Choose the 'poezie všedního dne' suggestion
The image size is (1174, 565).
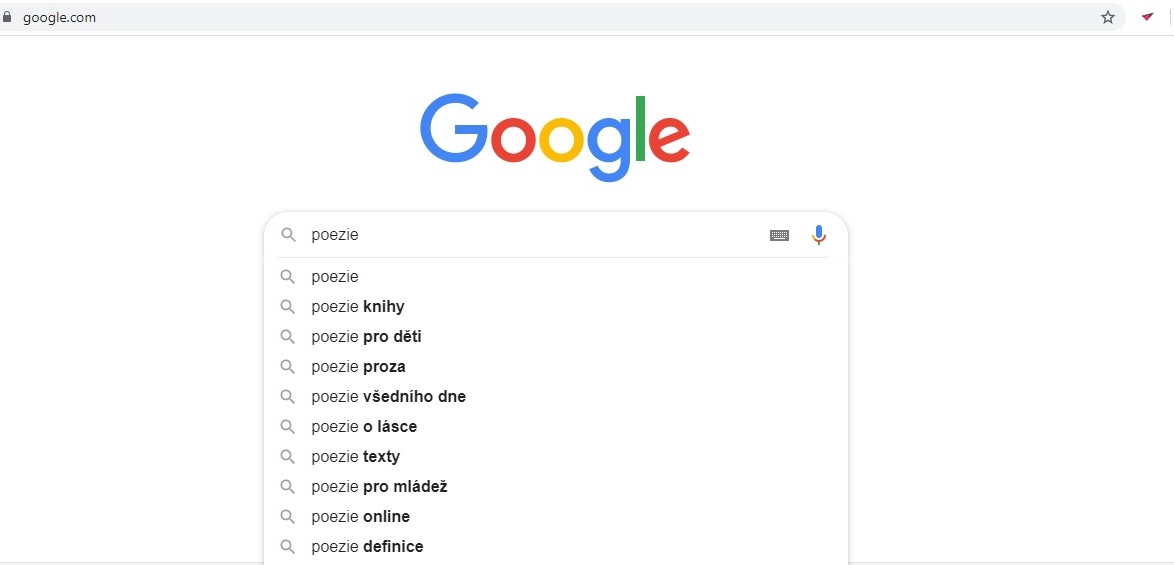click(x=556, y=397)
